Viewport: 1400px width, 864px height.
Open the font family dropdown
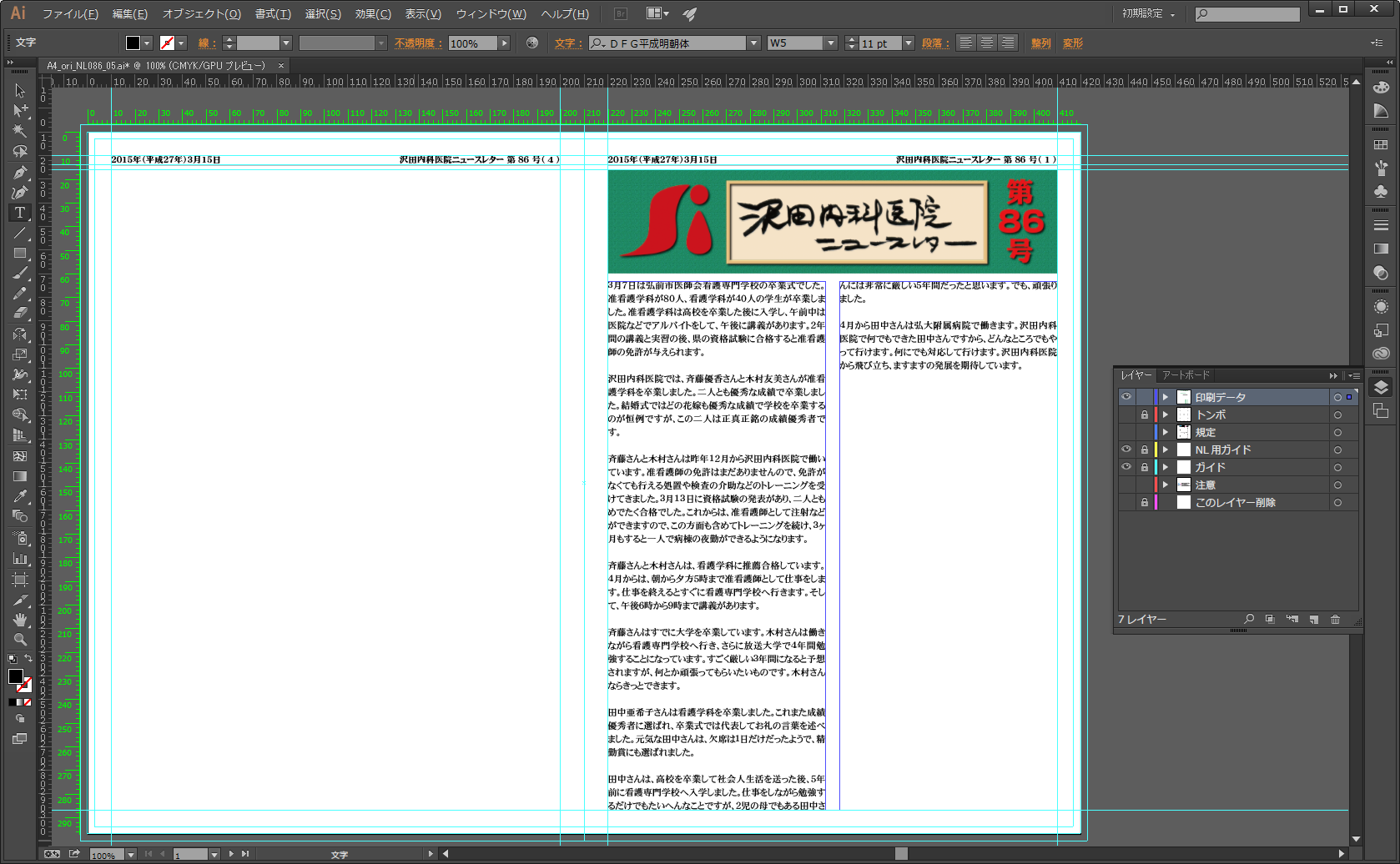click(x=753, y=43)
